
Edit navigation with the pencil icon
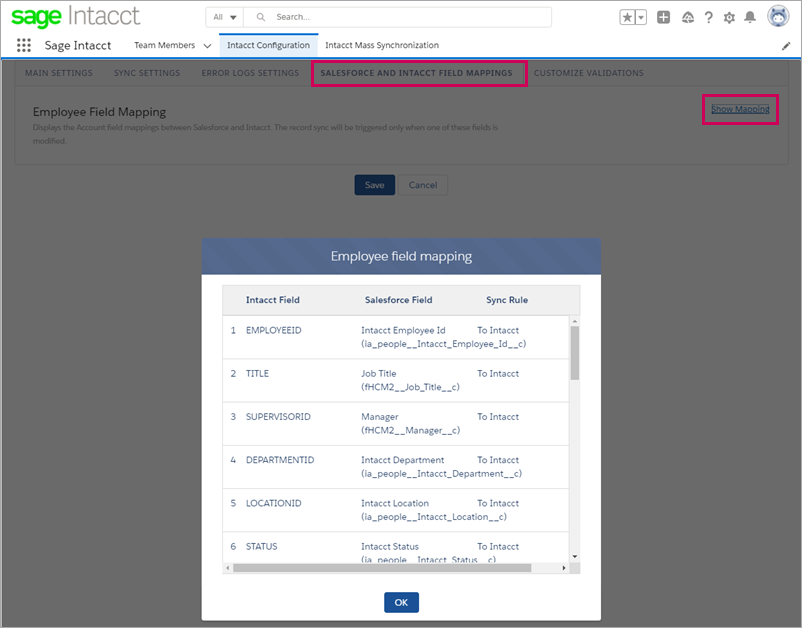pyautogui.click(x=786, y=46)
